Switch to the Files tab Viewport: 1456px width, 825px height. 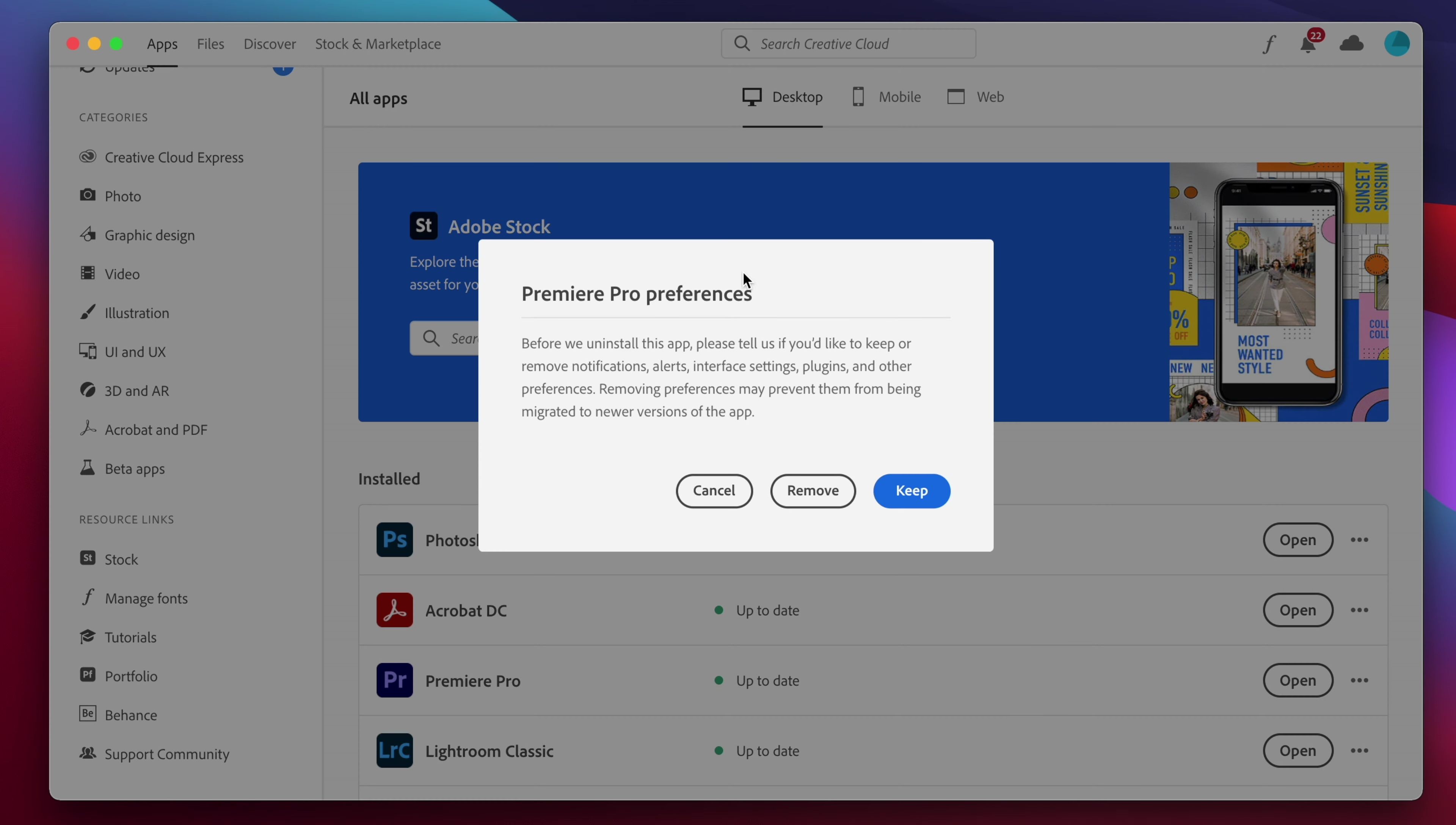pos(210,44)
